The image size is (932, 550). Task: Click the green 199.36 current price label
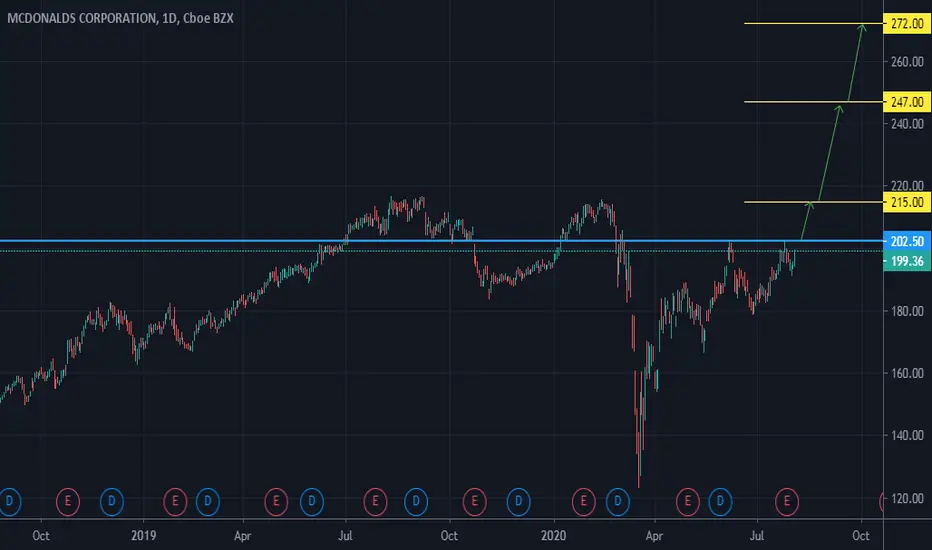tap(907, 261)
